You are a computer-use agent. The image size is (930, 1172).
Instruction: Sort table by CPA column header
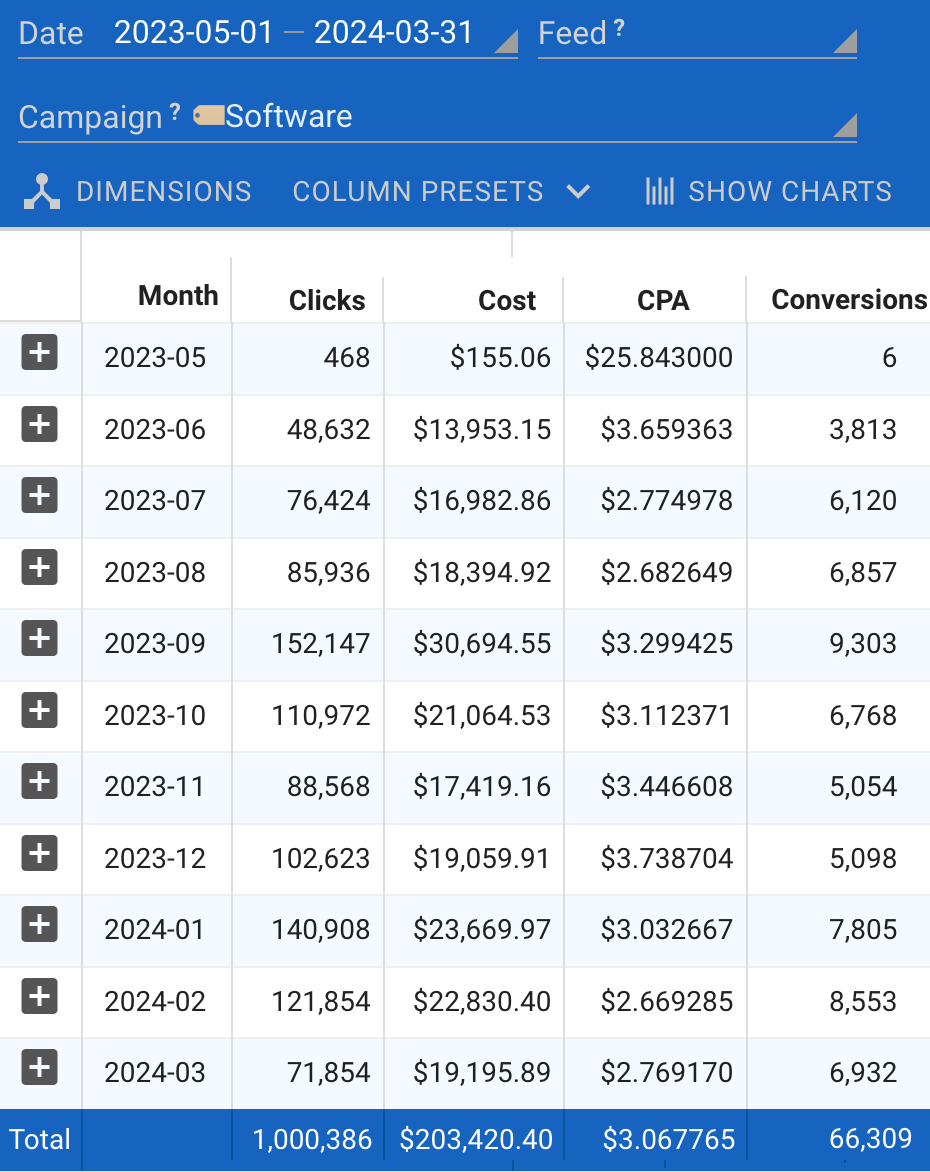click(x=663, y=300)
